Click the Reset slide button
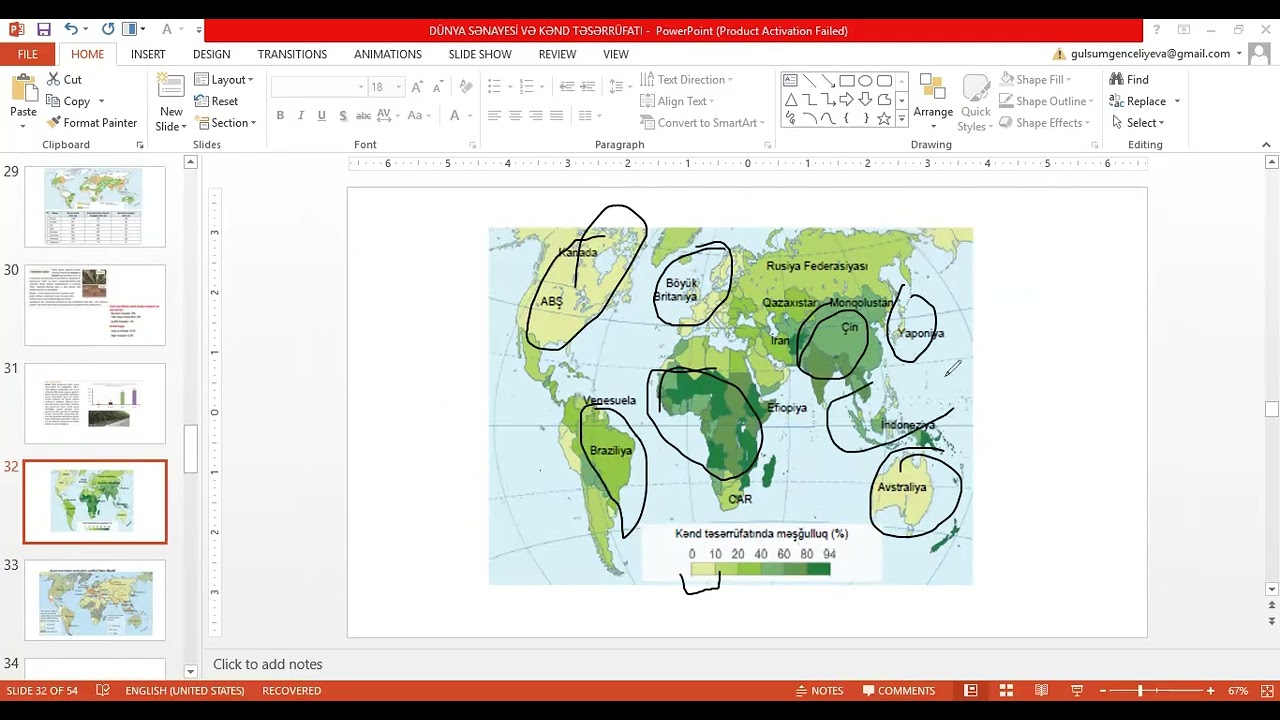 click(217, 101)
